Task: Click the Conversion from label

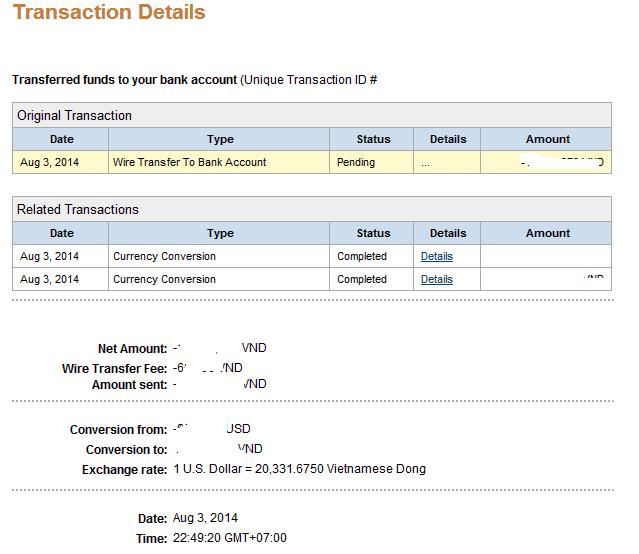Action: tap(118, 430)
